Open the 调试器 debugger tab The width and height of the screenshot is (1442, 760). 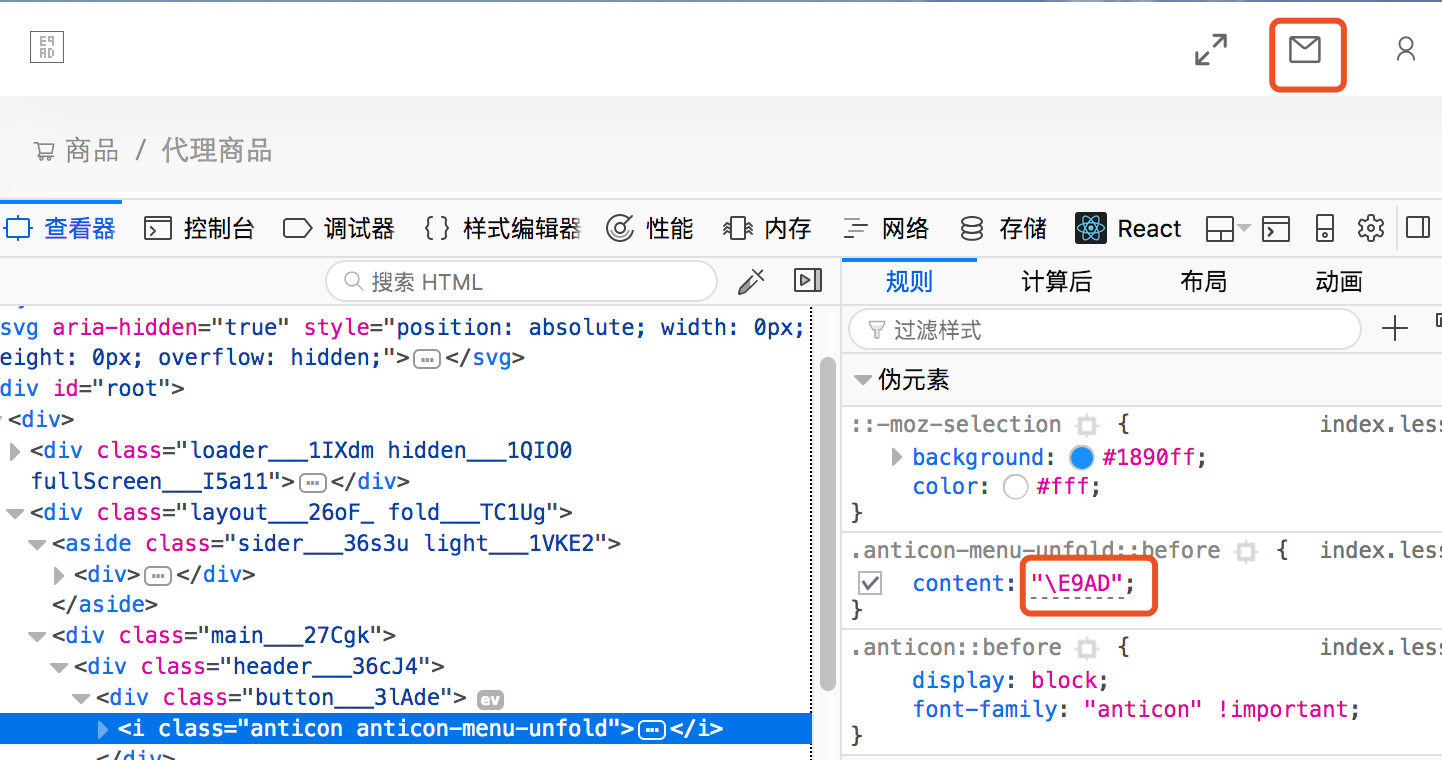click(x=339, y=229)
